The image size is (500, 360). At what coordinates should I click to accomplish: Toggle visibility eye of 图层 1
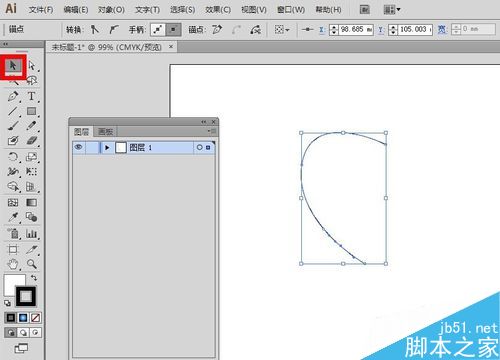coord(79,147)
